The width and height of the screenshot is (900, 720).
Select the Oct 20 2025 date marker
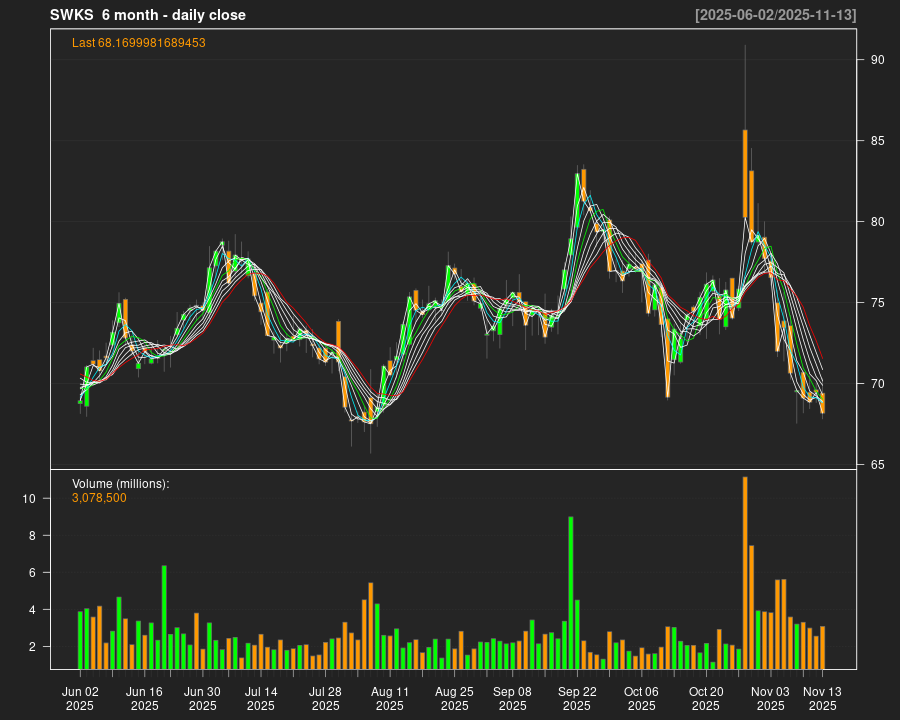pyautogui.click(x=706, y=698)
